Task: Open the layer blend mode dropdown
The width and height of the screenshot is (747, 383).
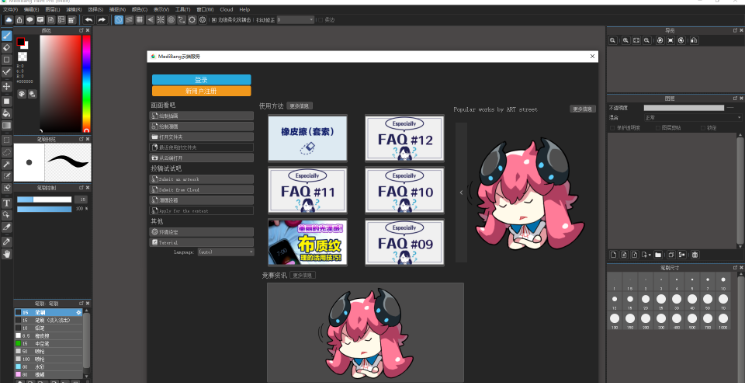Action: click(x=693, y=117)
